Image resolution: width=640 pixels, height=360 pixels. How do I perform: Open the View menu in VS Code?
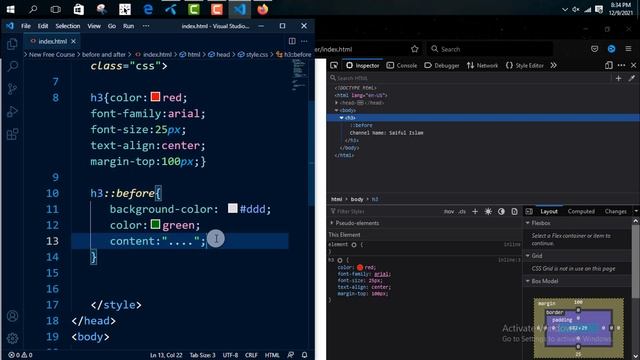[94, 26]
